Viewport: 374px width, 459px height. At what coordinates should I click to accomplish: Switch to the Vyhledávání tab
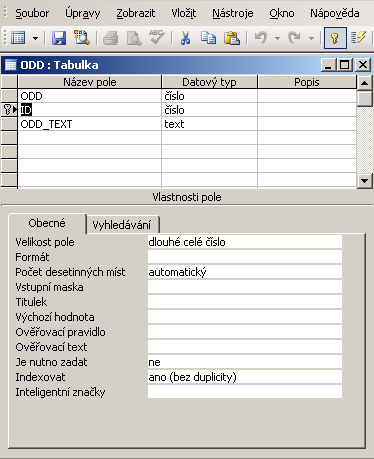point(122,225)
